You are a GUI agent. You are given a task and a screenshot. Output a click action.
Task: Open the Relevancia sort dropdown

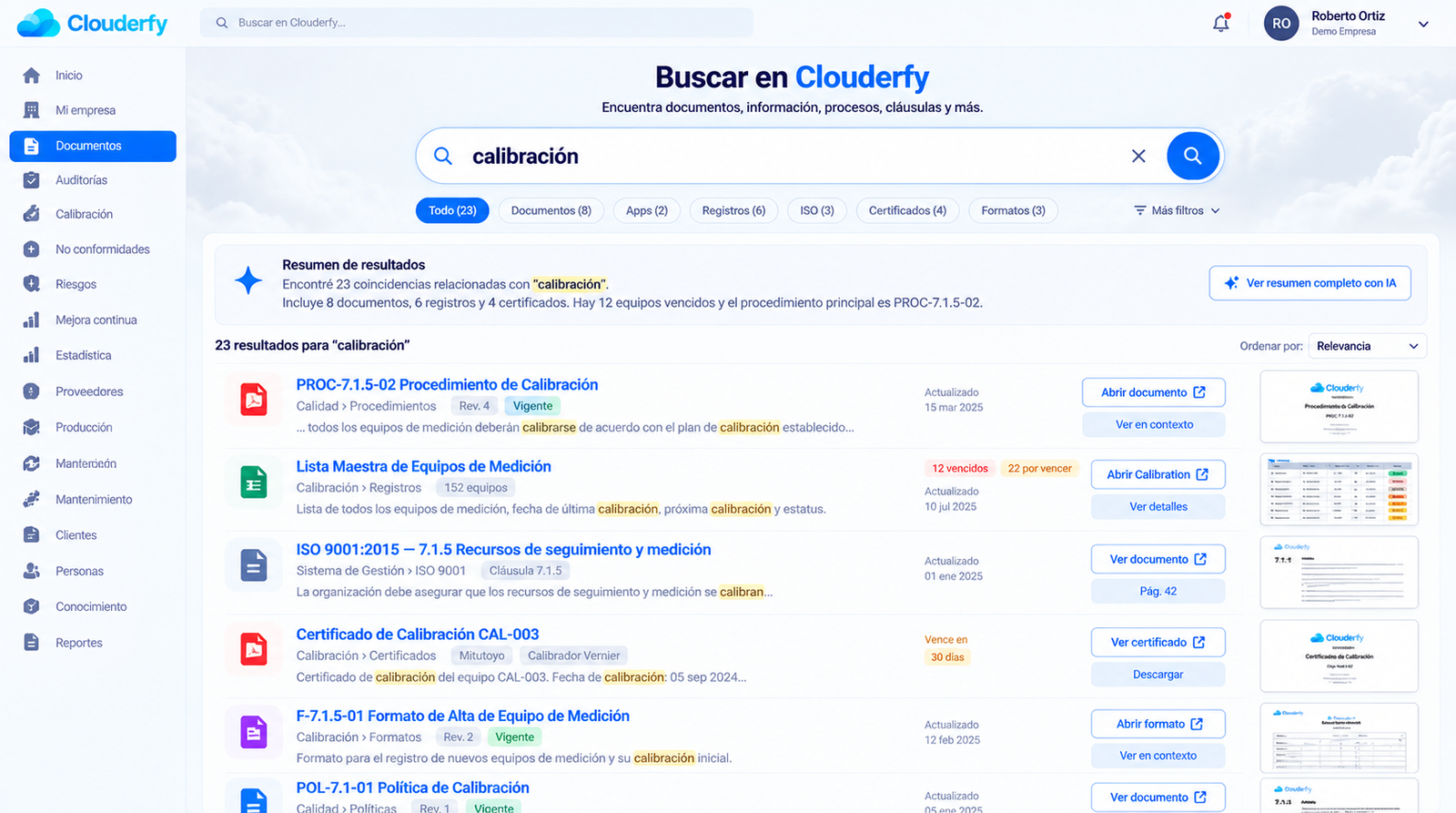[1368, 346]
